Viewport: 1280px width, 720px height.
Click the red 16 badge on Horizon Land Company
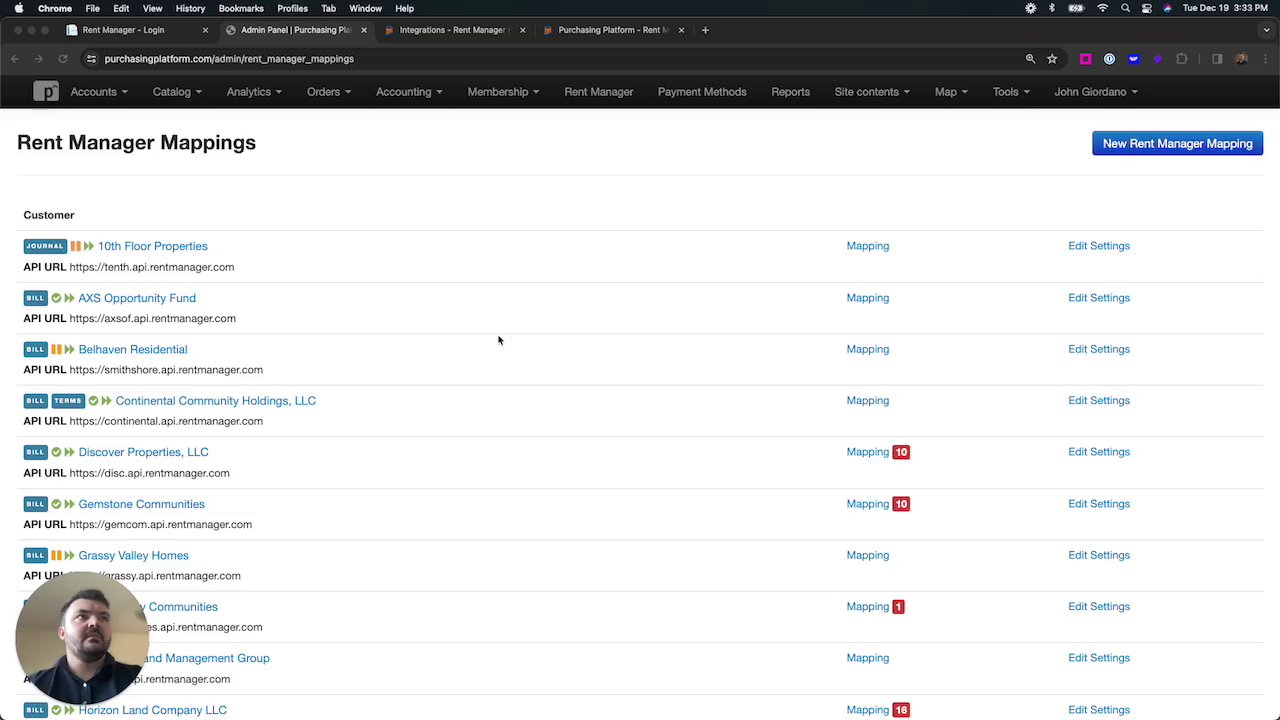tap(901, 710)
